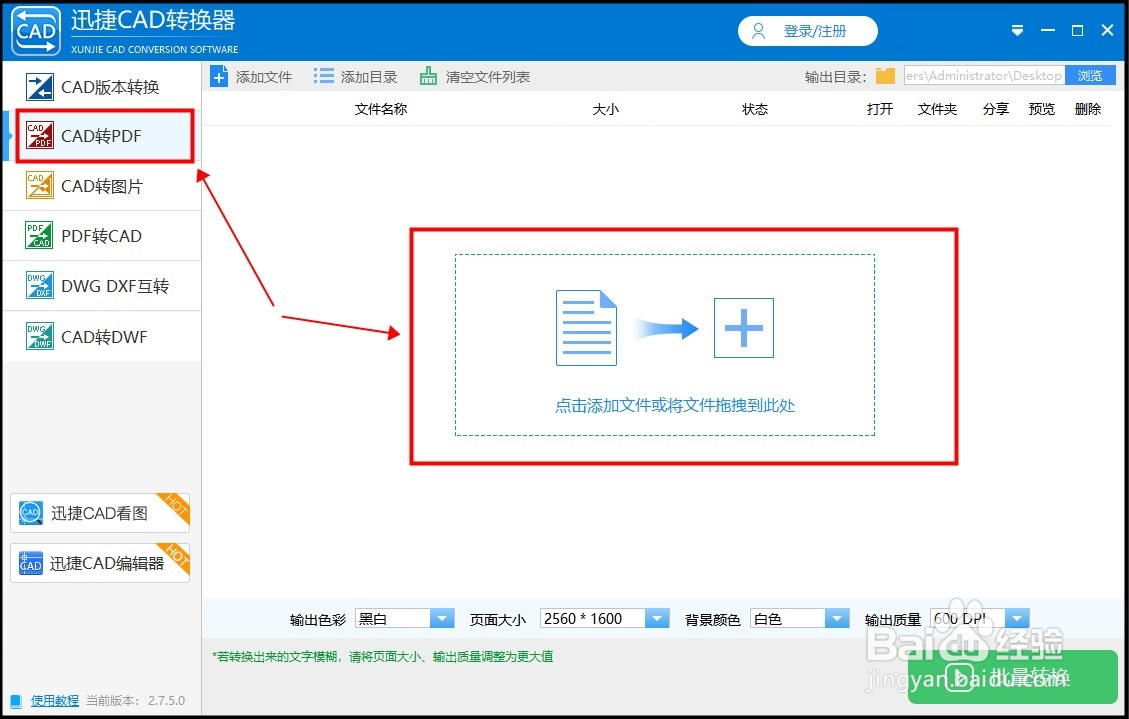Click the 使用教程 book icon
The width and height of the screenshot is (1129, 719).
point(16,701)
